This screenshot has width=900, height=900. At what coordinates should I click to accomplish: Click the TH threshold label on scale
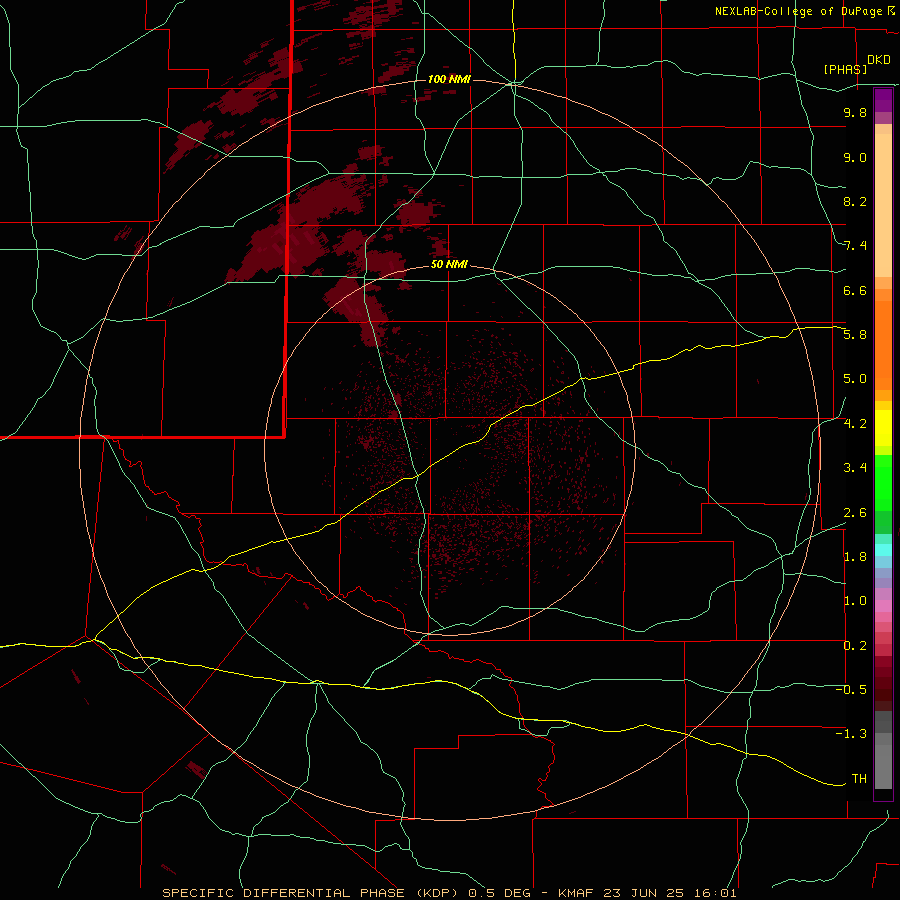click(x=859, y=779)
